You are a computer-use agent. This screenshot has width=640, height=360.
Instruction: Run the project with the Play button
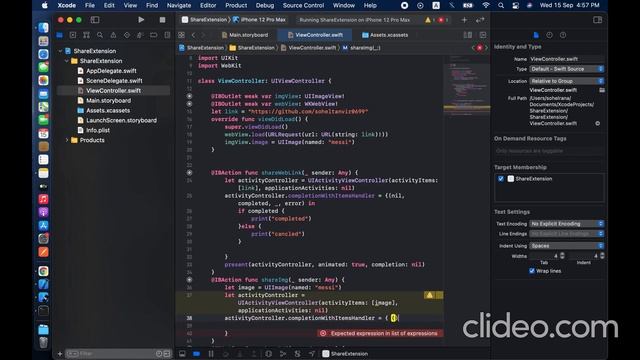(x=141, y=20)
